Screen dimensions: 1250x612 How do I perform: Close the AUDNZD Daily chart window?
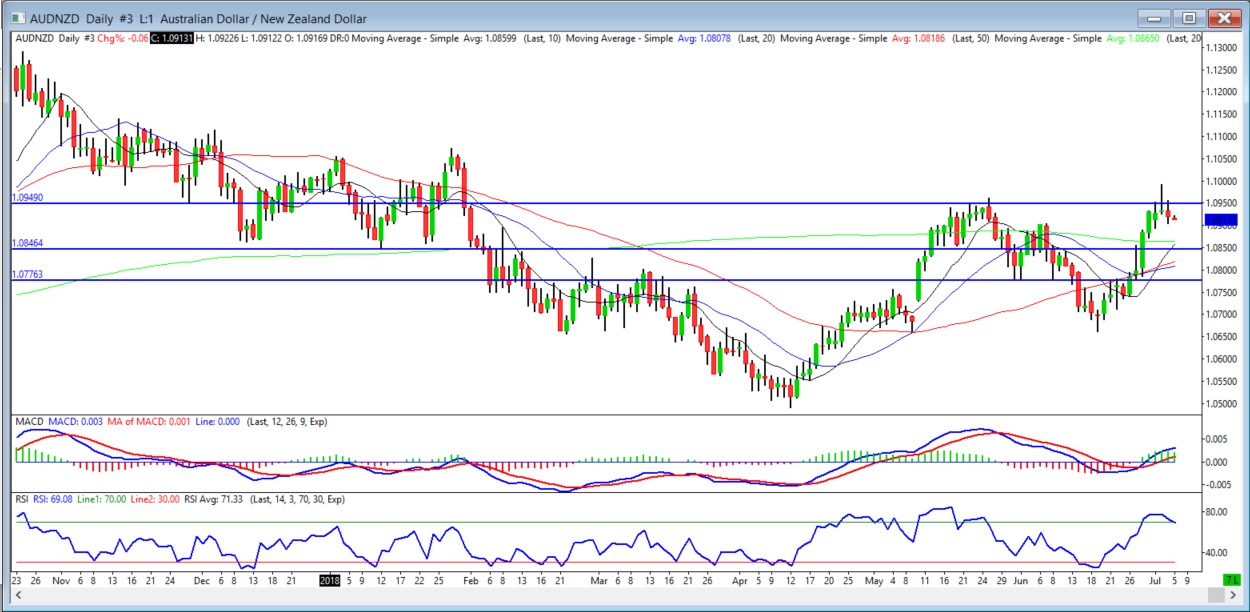click(x=1224, y=17)
